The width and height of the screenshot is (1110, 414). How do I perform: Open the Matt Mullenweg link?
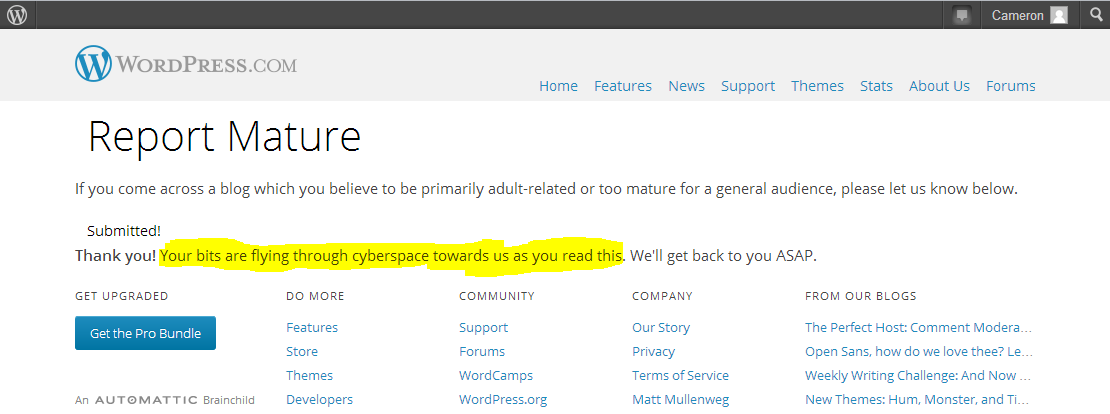(680, 399)
